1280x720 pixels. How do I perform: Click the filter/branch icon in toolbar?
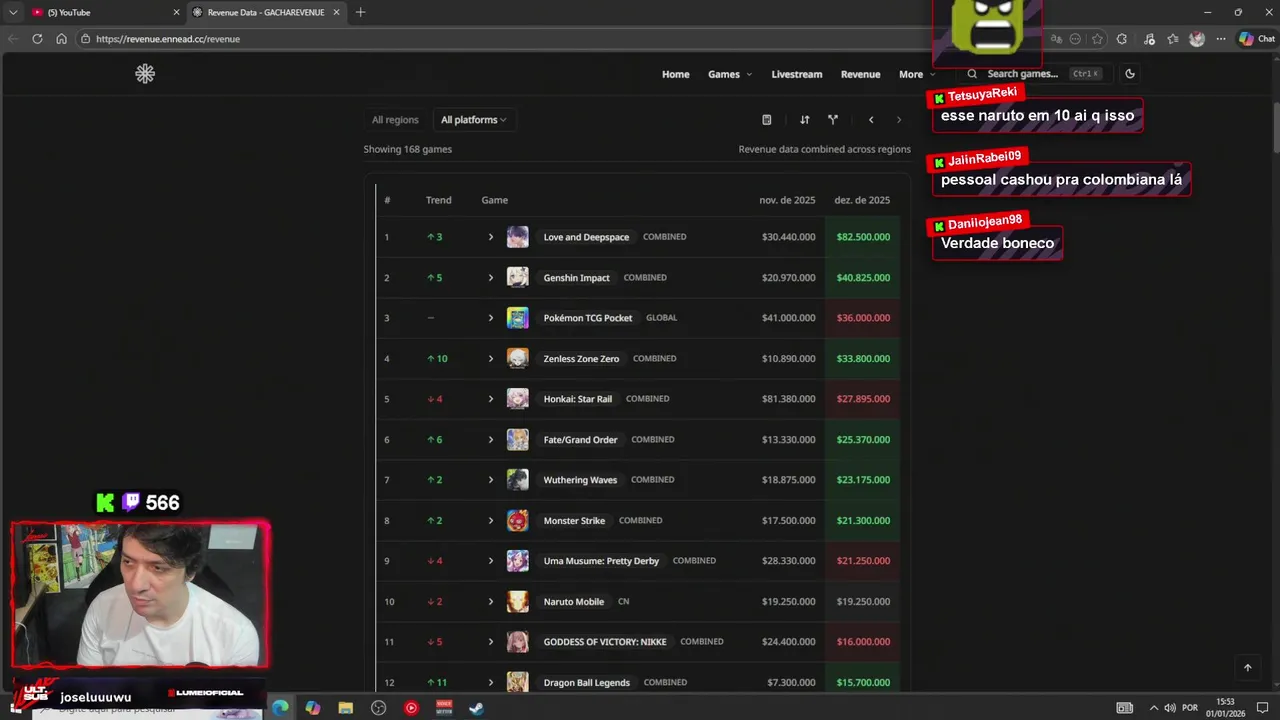[833, 120]
